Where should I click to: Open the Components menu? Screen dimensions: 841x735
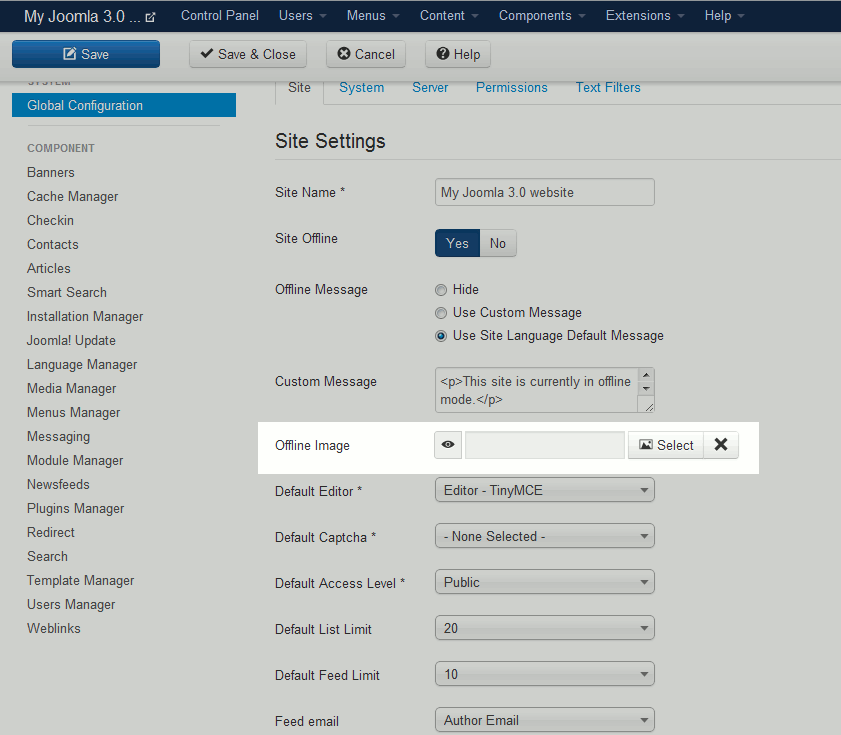click(x=542, y=16)
